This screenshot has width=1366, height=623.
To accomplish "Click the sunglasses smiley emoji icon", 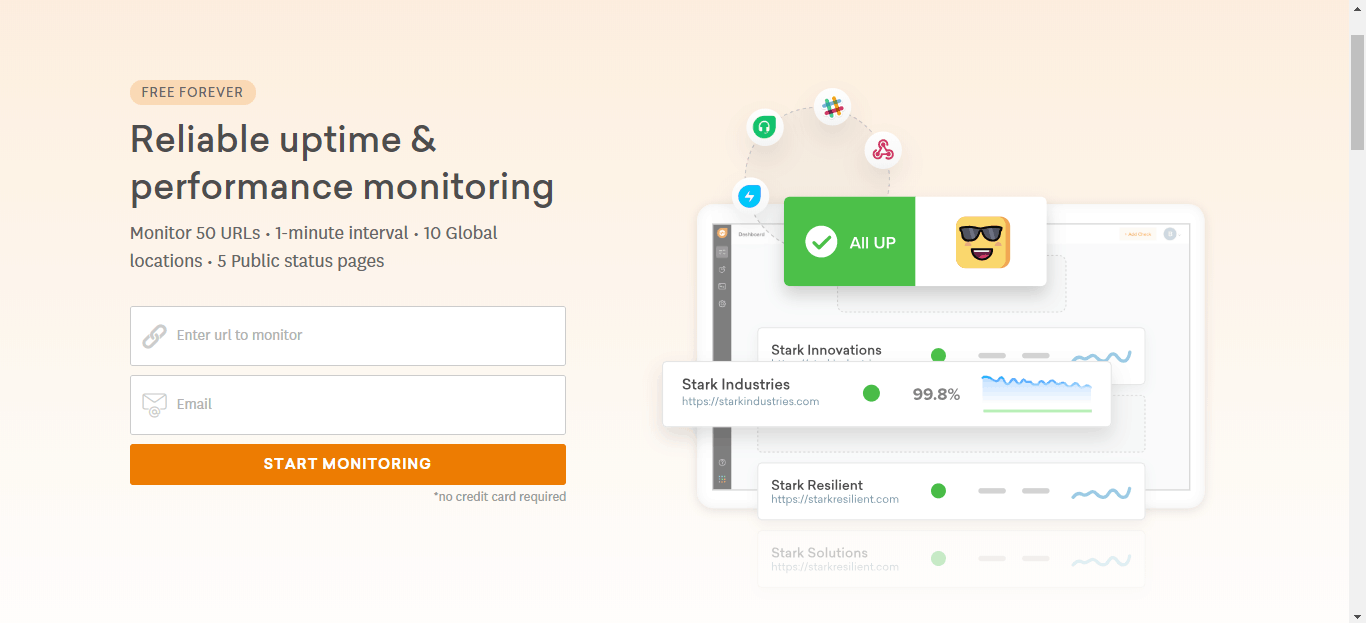I will coord(983,242).
